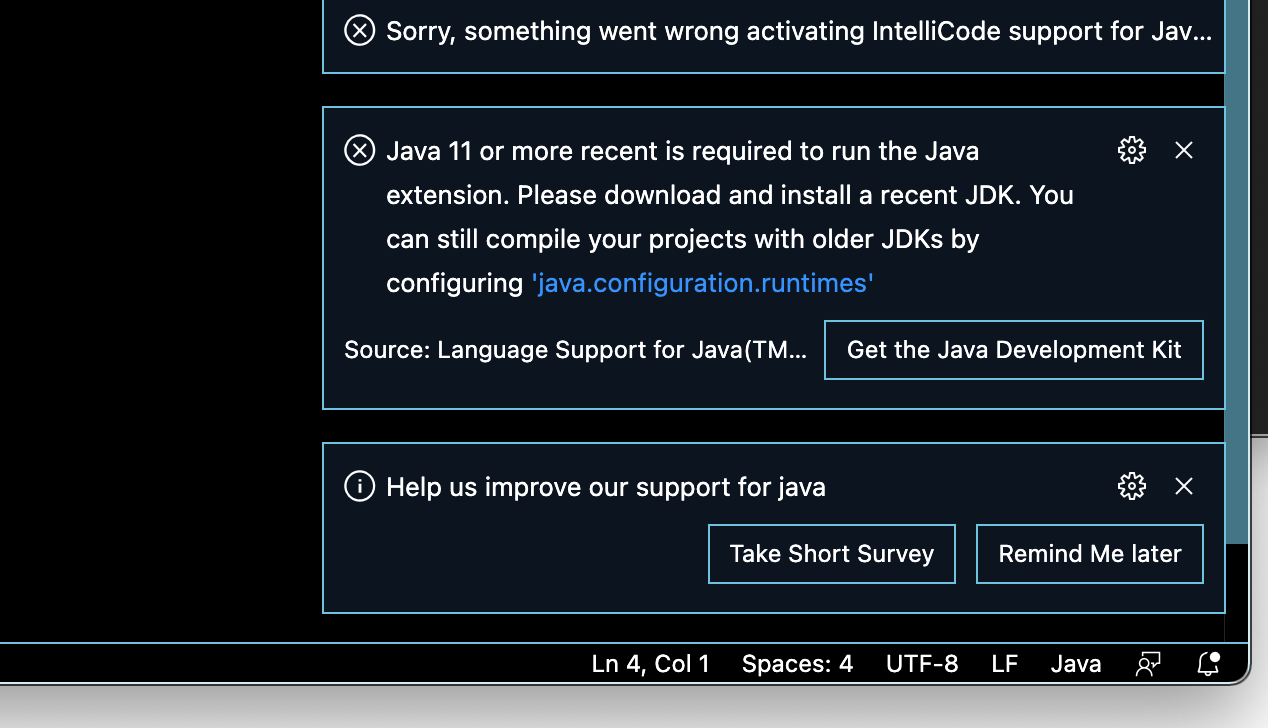The image size is (1268, 728).
Task: Click the truncated 'Source: Language Support for Java' text
Action: click(575, 350)
